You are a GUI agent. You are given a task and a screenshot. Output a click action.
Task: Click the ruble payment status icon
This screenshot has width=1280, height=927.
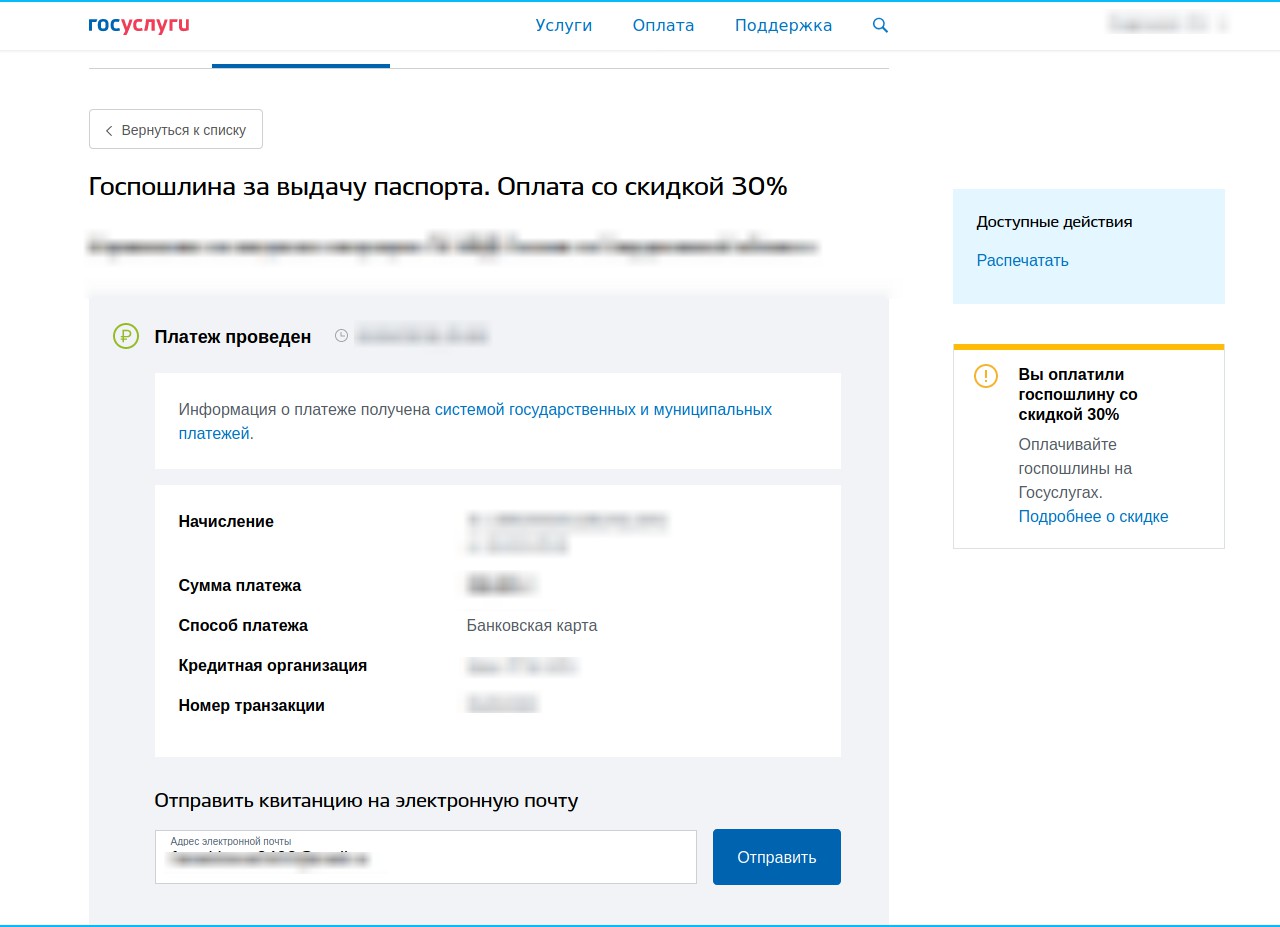(x=126, y=337)
